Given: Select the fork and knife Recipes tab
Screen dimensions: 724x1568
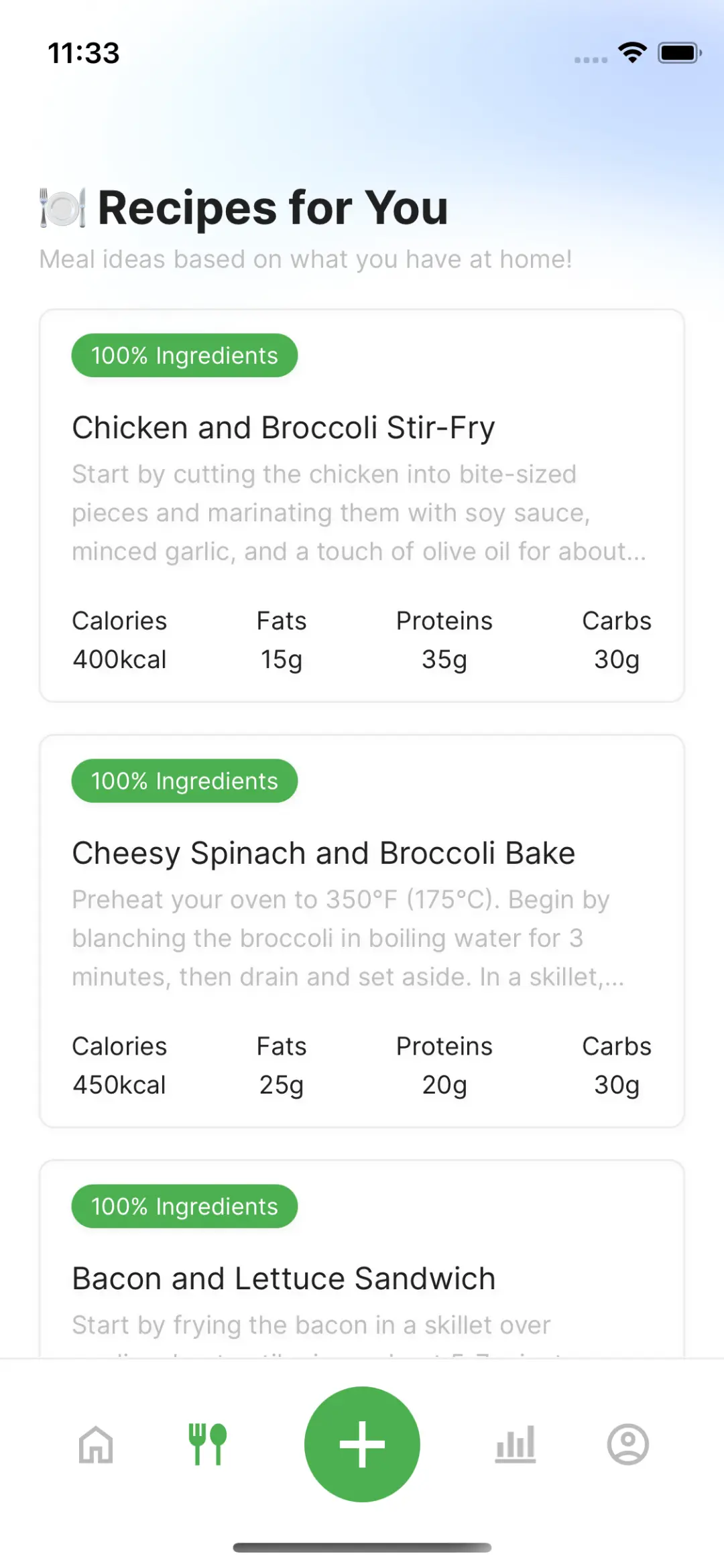Looking at the screenshot, I should [x=207, y=1444].
